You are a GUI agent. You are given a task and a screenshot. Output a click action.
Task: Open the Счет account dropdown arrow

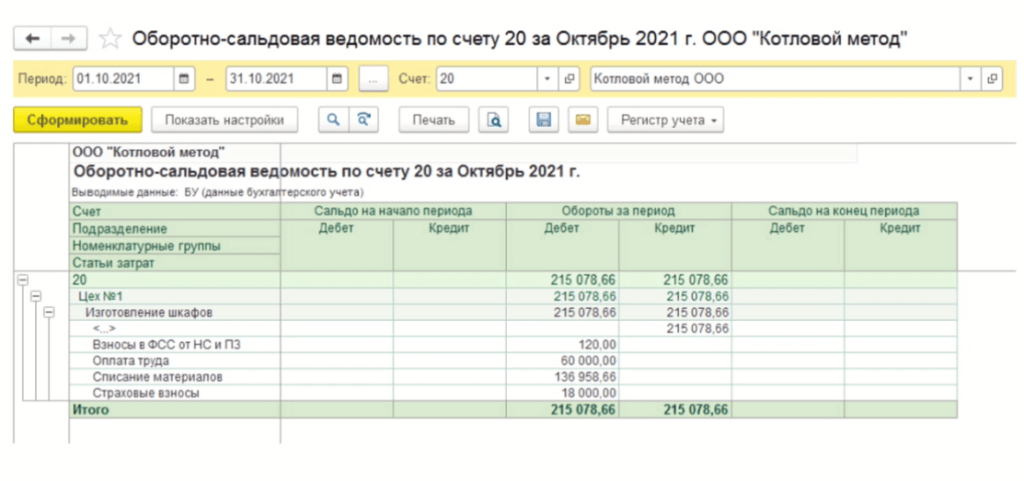click(x=547, y=78)
